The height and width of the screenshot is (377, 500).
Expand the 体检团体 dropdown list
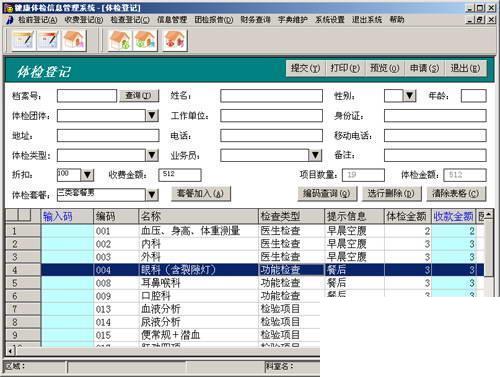click(152, 116)
